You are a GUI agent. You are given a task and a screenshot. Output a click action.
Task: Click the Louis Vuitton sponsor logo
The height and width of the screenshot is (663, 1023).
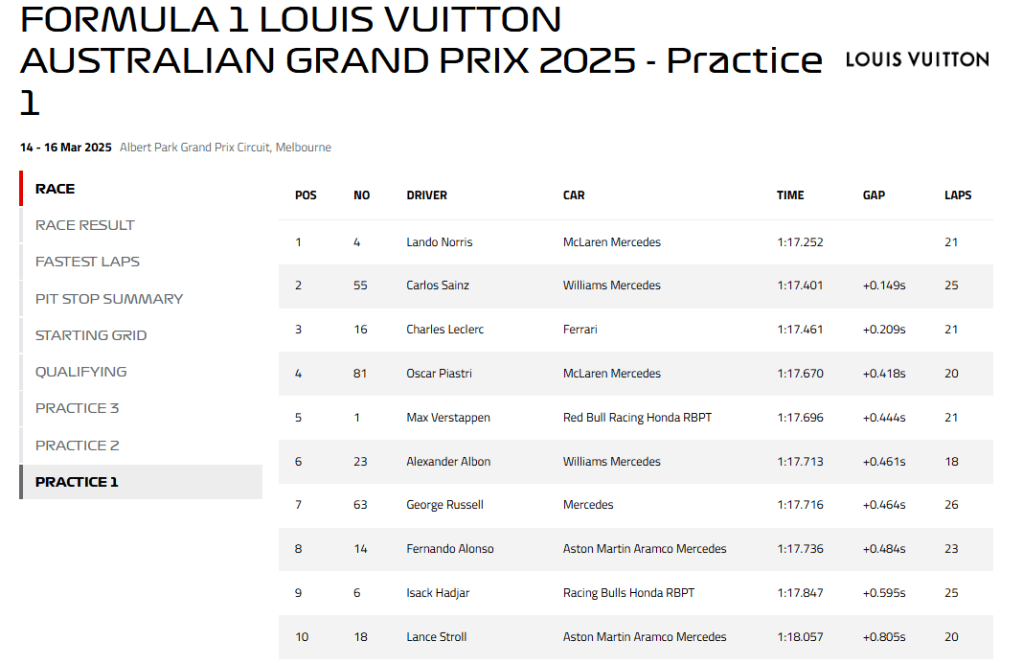916,59
